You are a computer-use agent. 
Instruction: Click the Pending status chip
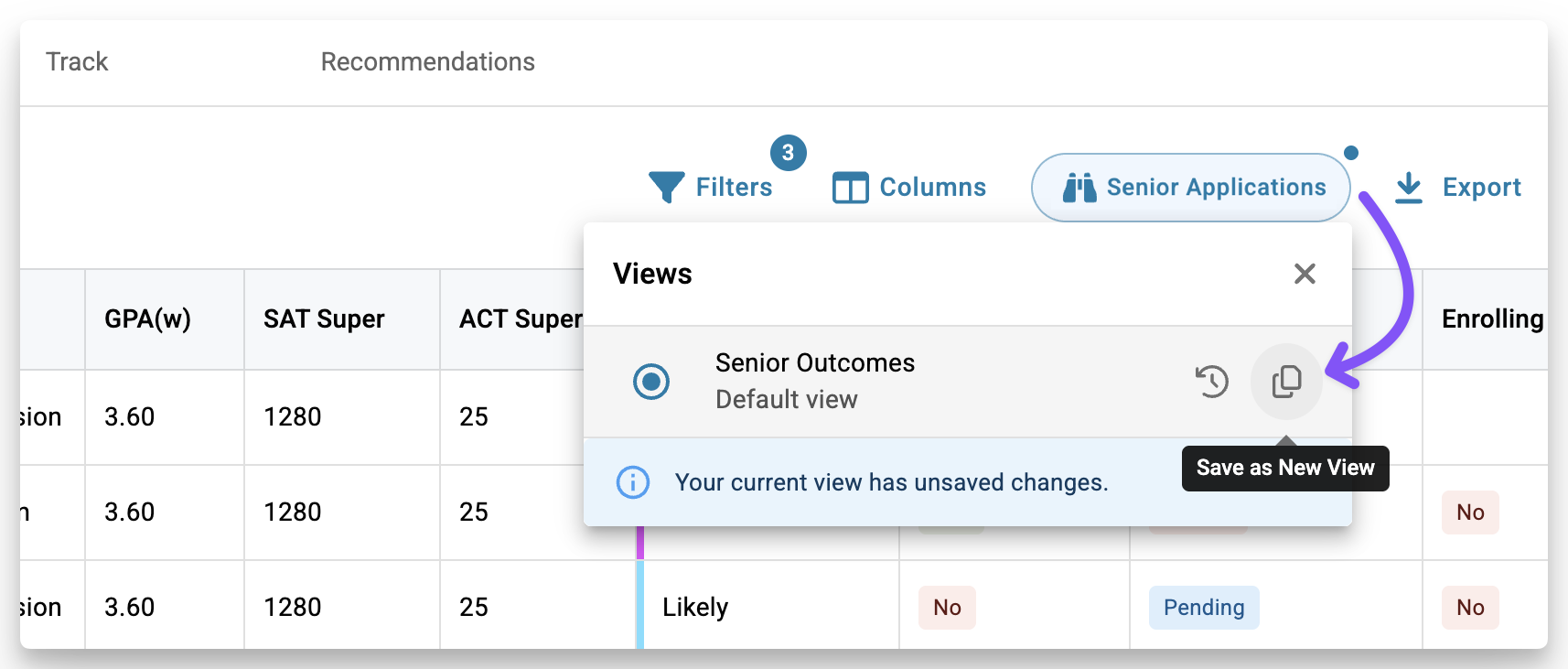(x=1204, y=608)
